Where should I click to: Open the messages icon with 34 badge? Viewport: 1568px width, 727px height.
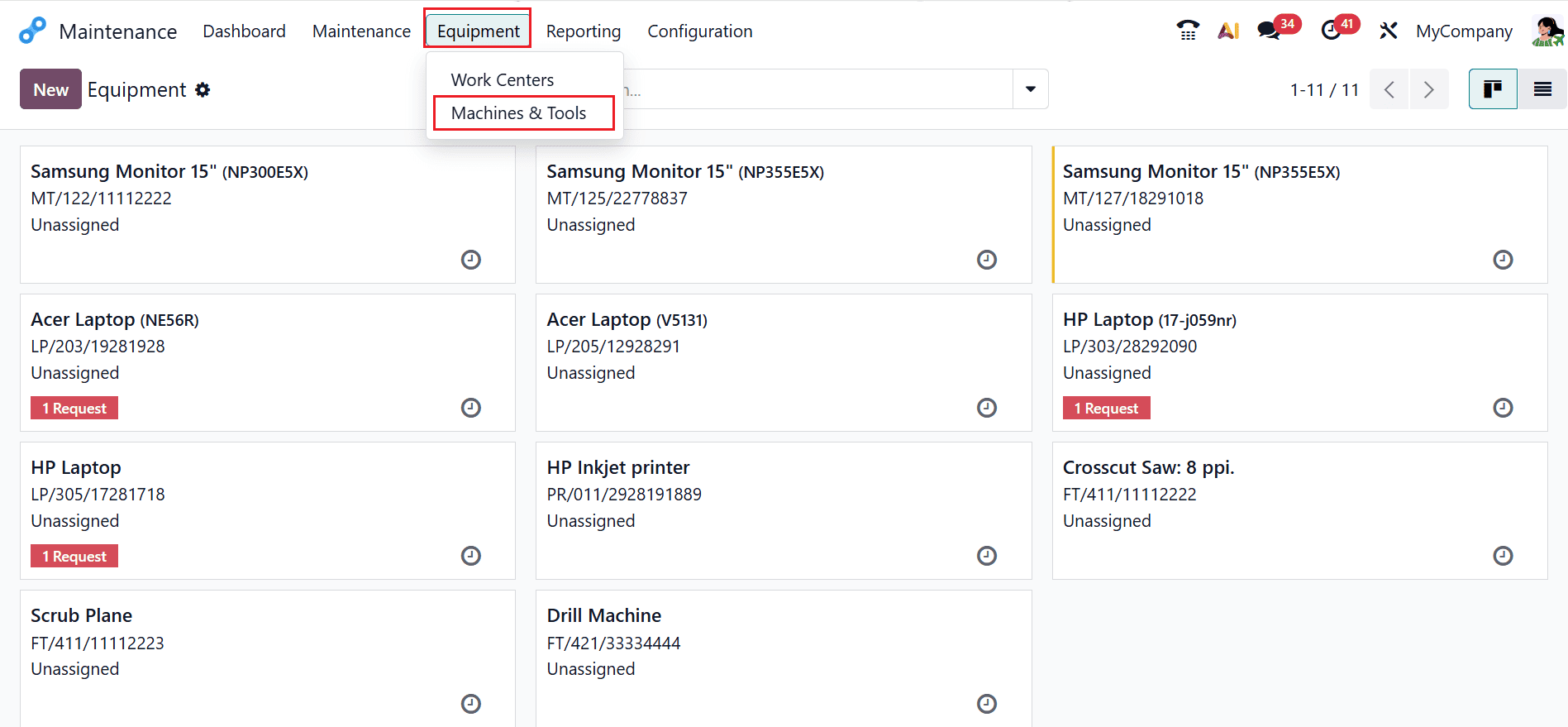[x=1278, y=29]
